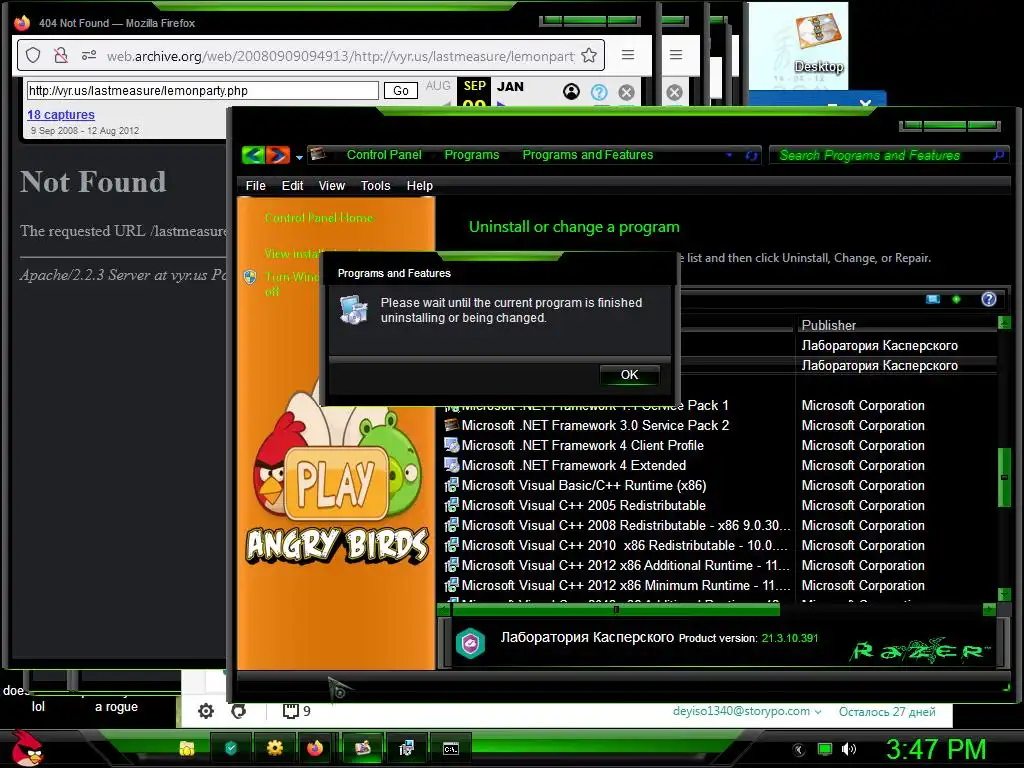The width and height of the screenshot is (1024, 768).
Task: Click OK in the Programs and Features dialog
Action: [629, 375]
